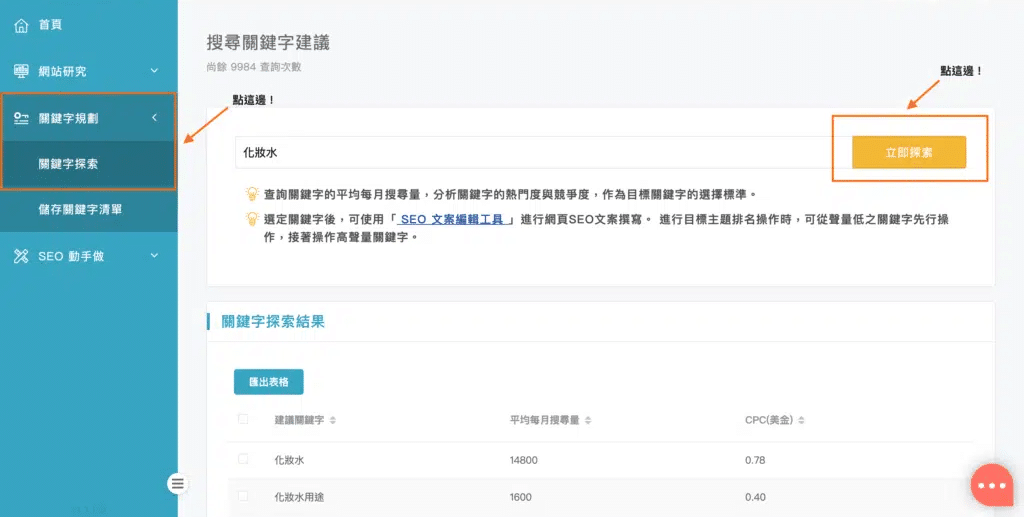Image resolution: width=1024 pixels, height=517 pixels.
Task: Click the SEO 動手做 tools icon
Action: pyautogui.click(x=21, y=256)
